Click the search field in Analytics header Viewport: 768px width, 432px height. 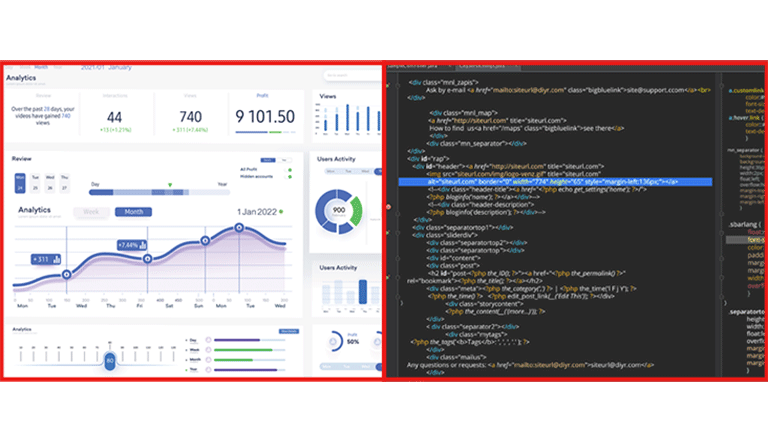pos(352,75)
